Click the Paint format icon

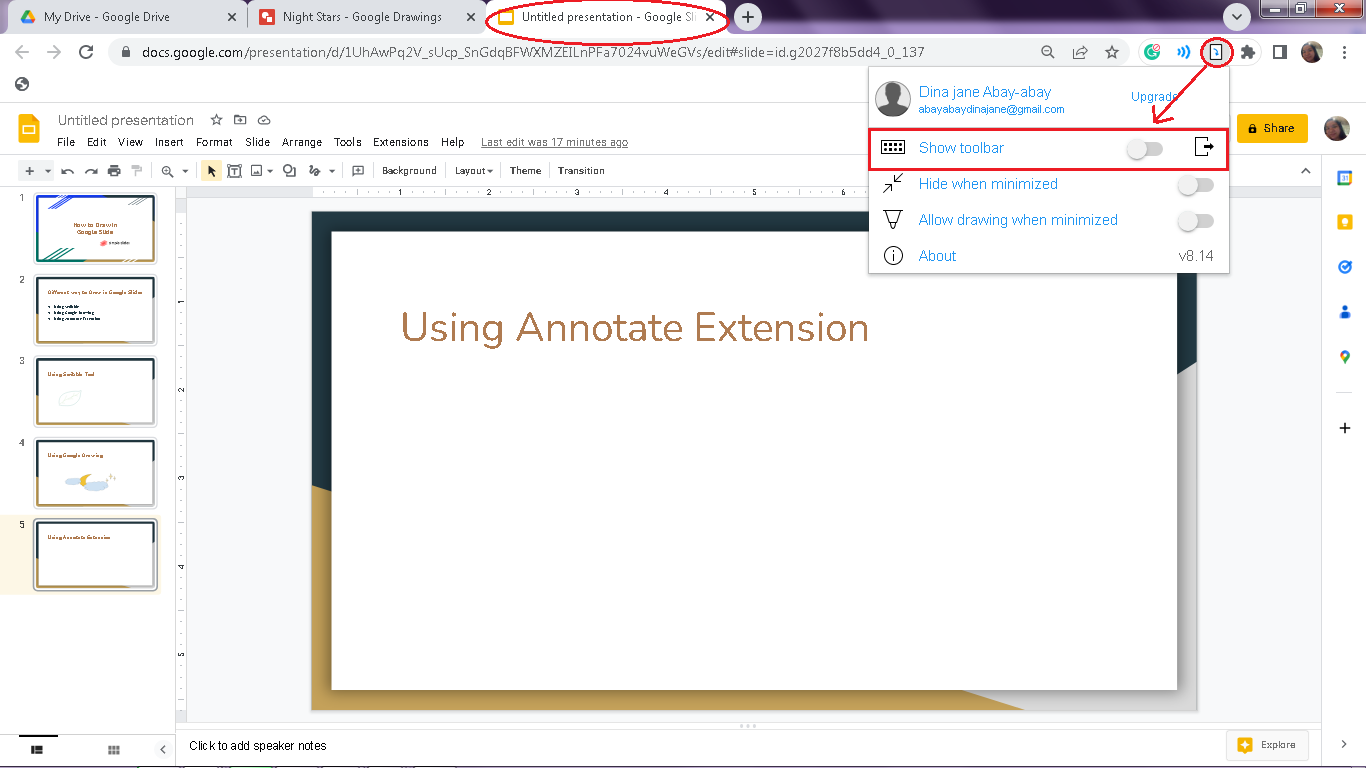click(137, 171)
